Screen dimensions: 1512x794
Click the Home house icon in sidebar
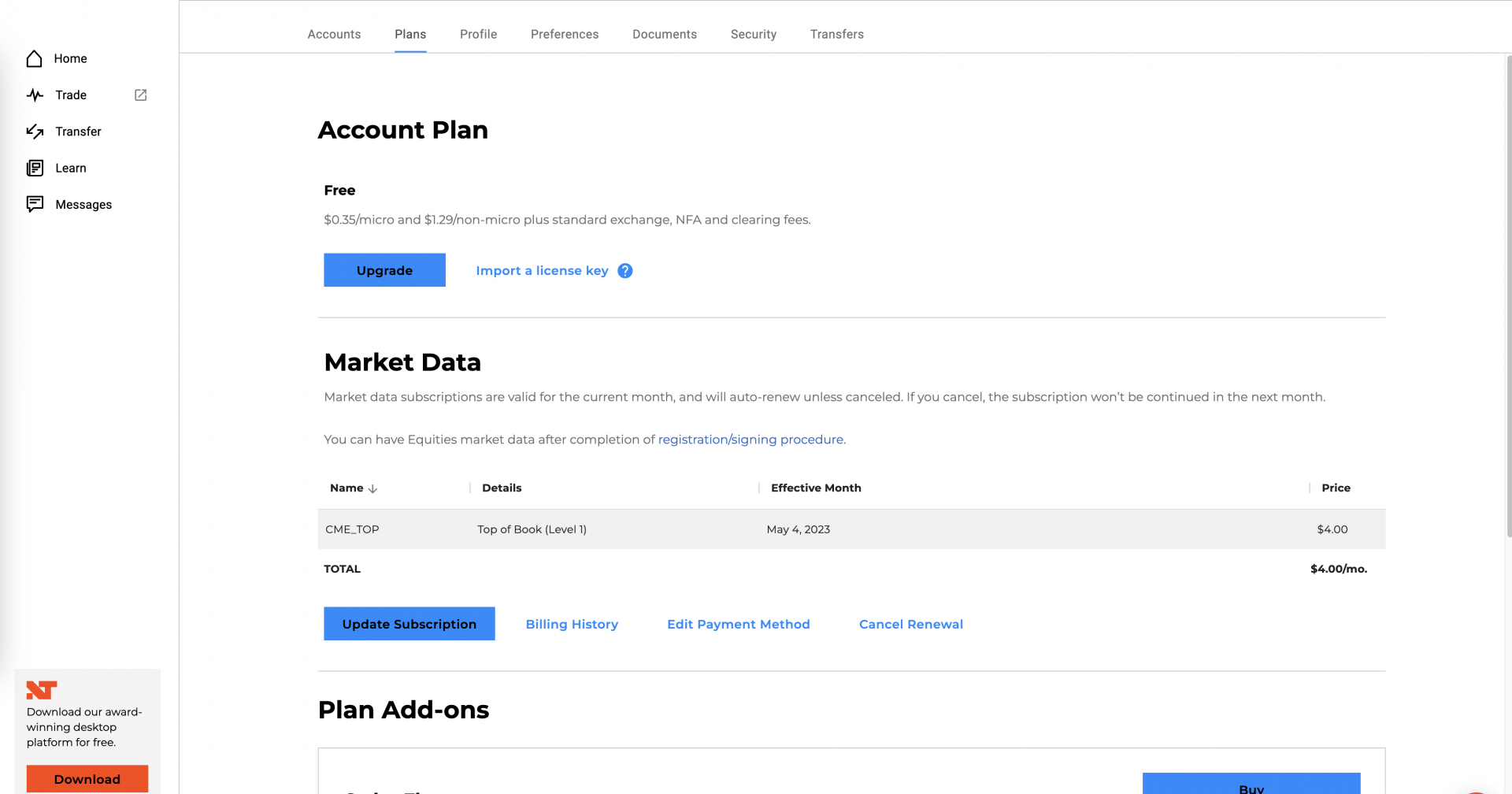click(x=34, y=59)
